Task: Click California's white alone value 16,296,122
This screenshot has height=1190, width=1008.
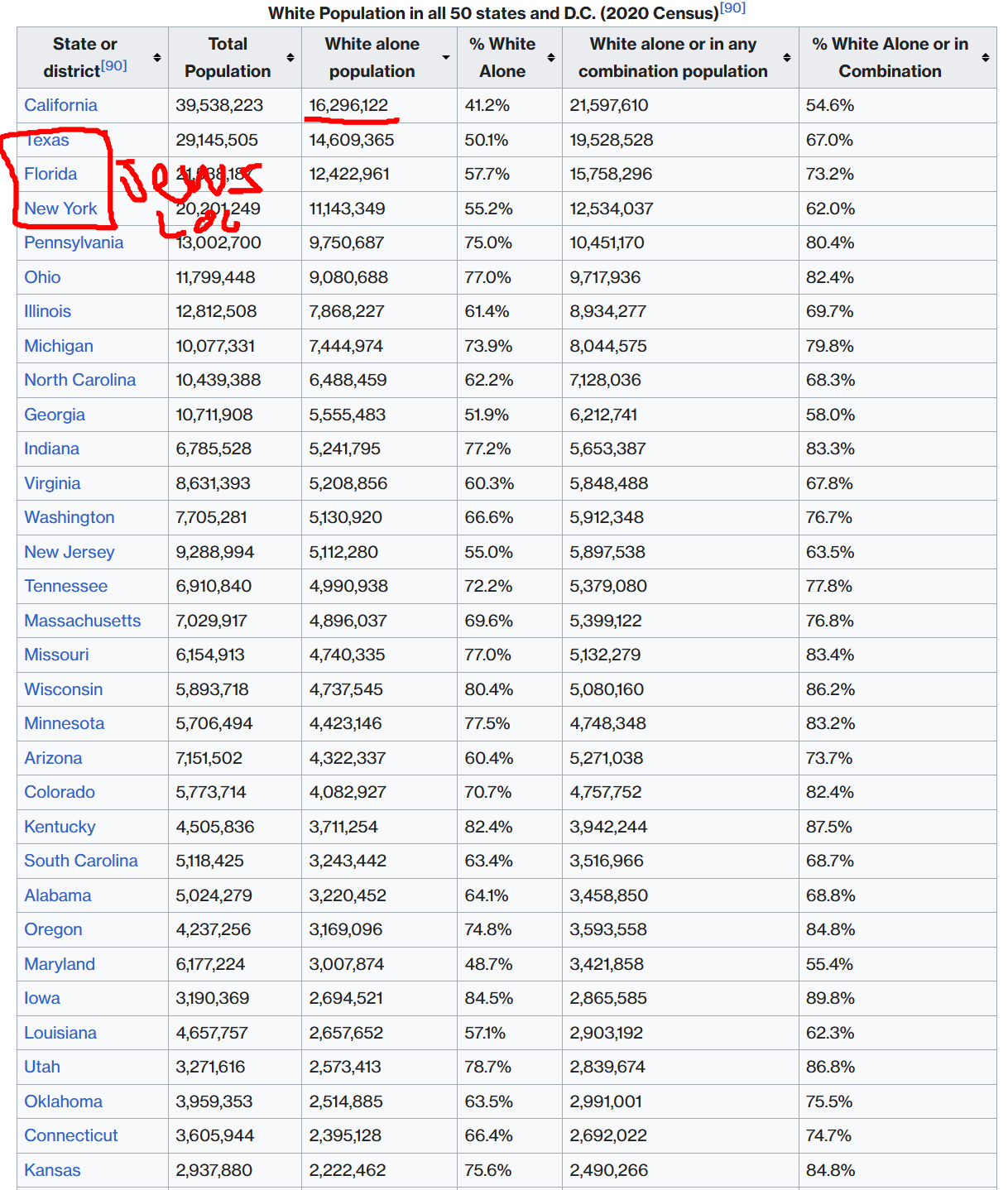Action: [x=348, y=105]
